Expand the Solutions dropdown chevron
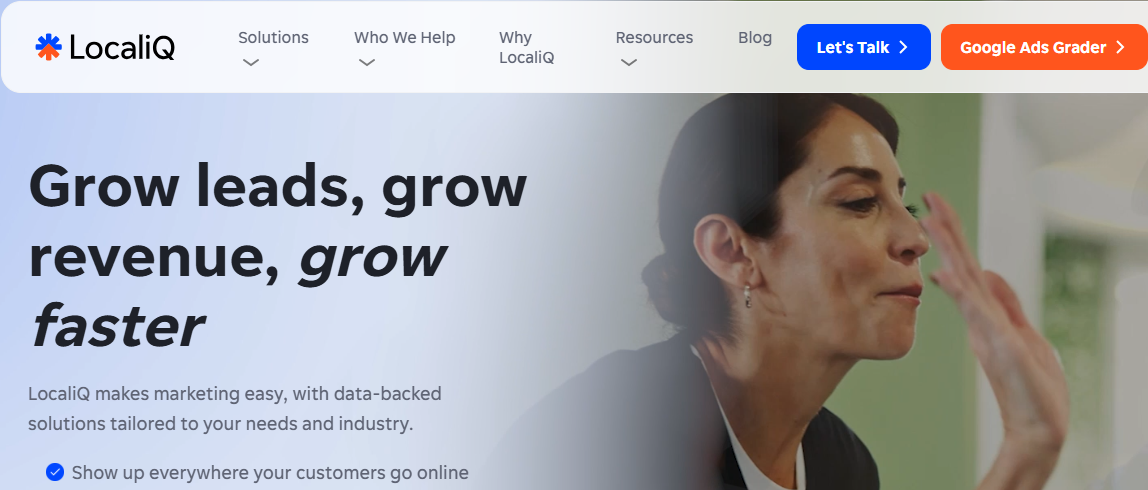Image resolution: width=1148 pixels, height=490 pixels. (251, 63)
